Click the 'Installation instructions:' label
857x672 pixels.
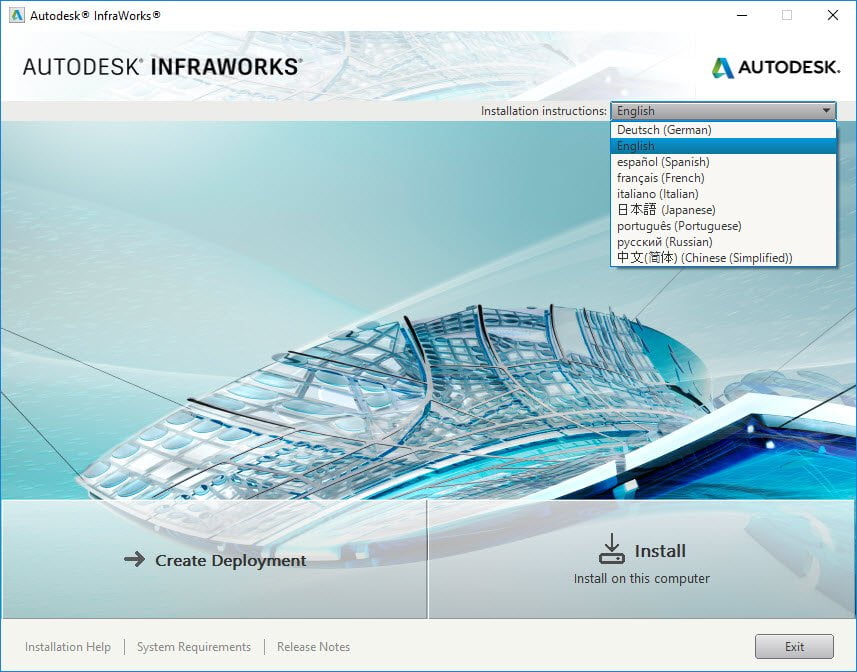tap(543, 111)
